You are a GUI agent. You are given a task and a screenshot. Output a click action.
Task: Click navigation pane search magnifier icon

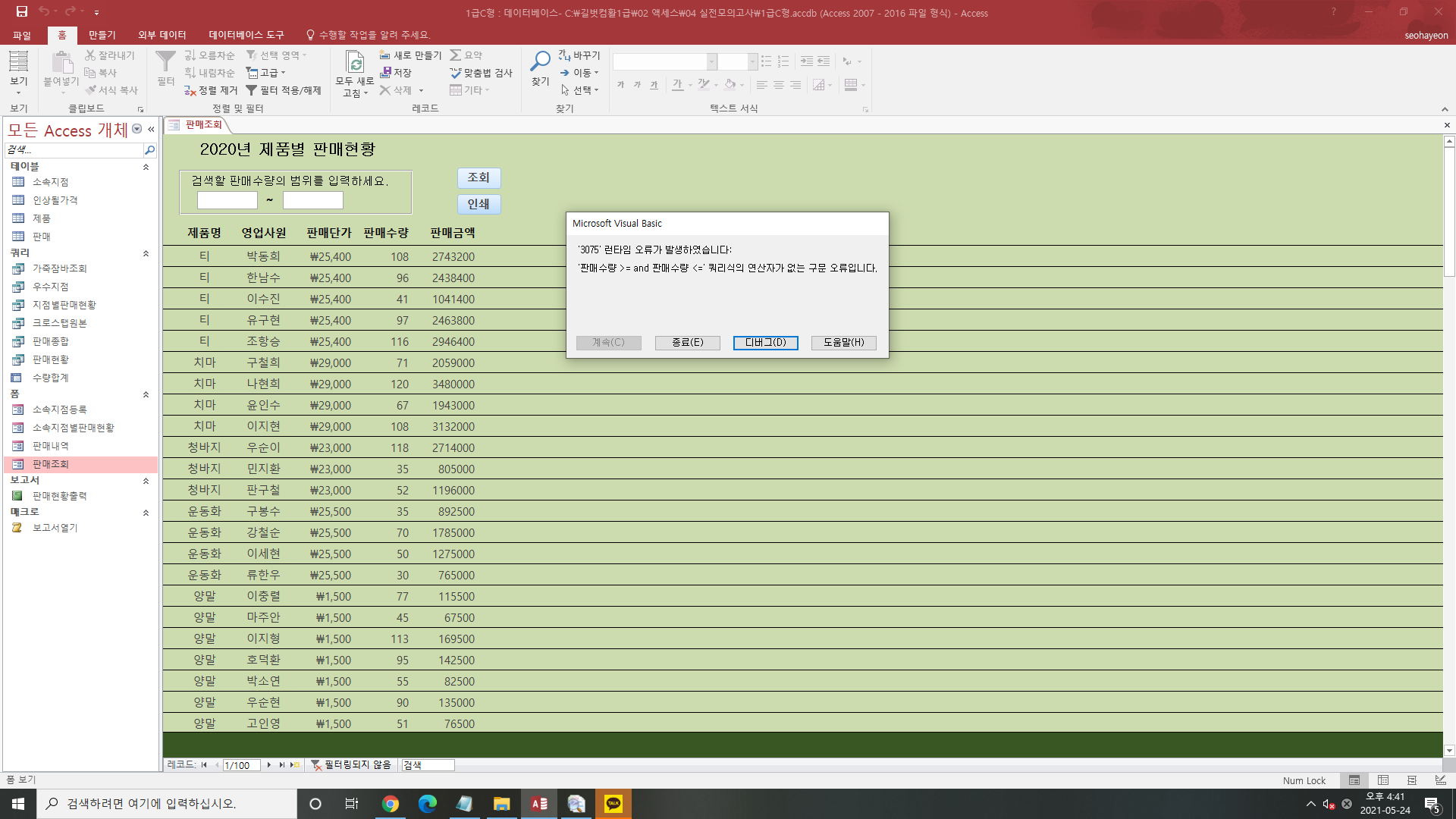149,150
